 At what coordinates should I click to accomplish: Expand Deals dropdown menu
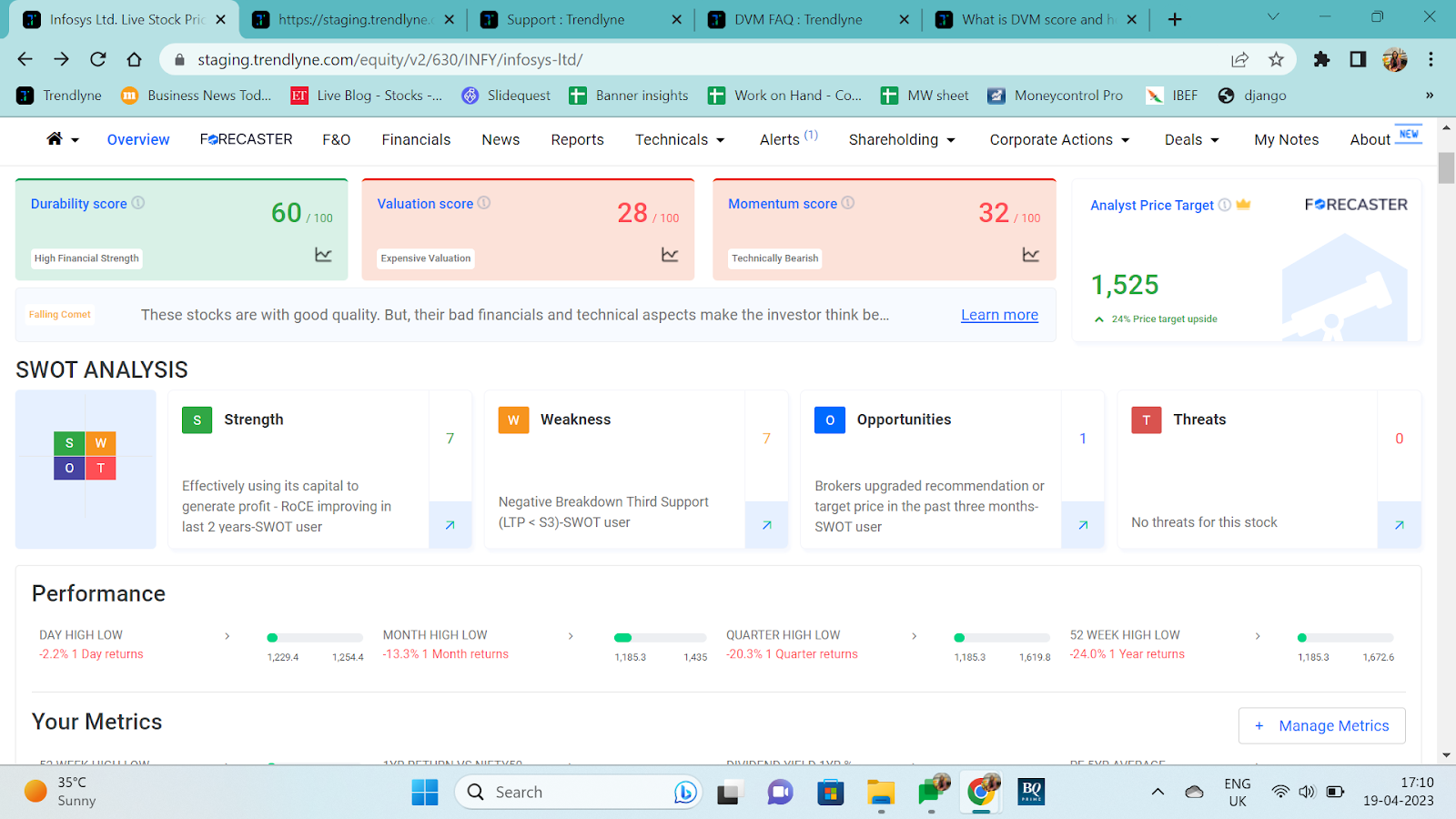1215,140
